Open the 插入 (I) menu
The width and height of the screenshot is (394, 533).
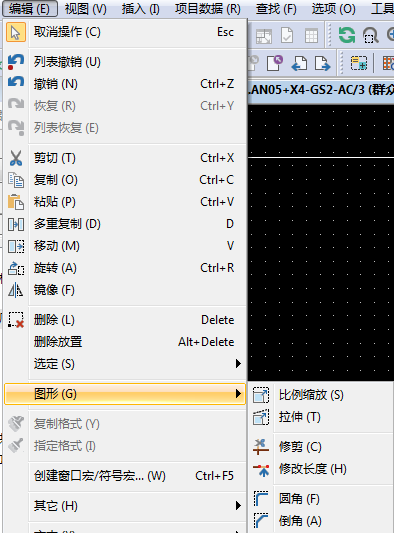pyautogui.click(x=140, y=8)
